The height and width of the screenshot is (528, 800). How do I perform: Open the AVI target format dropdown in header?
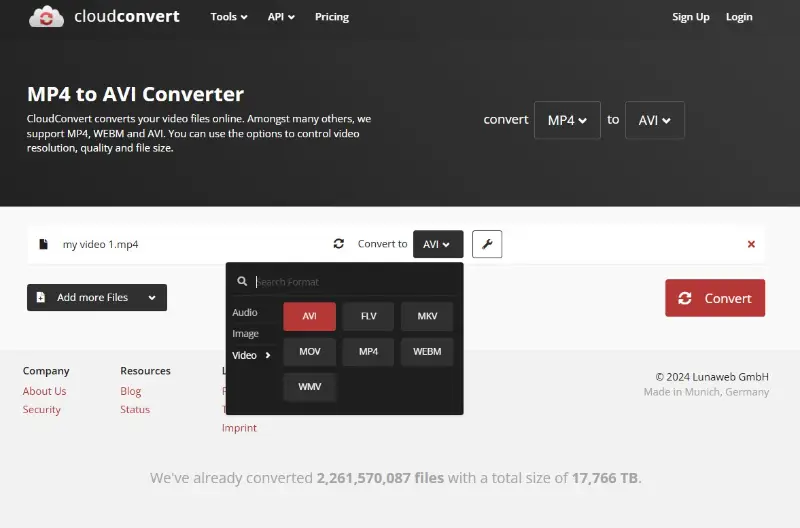coord(654,120)
